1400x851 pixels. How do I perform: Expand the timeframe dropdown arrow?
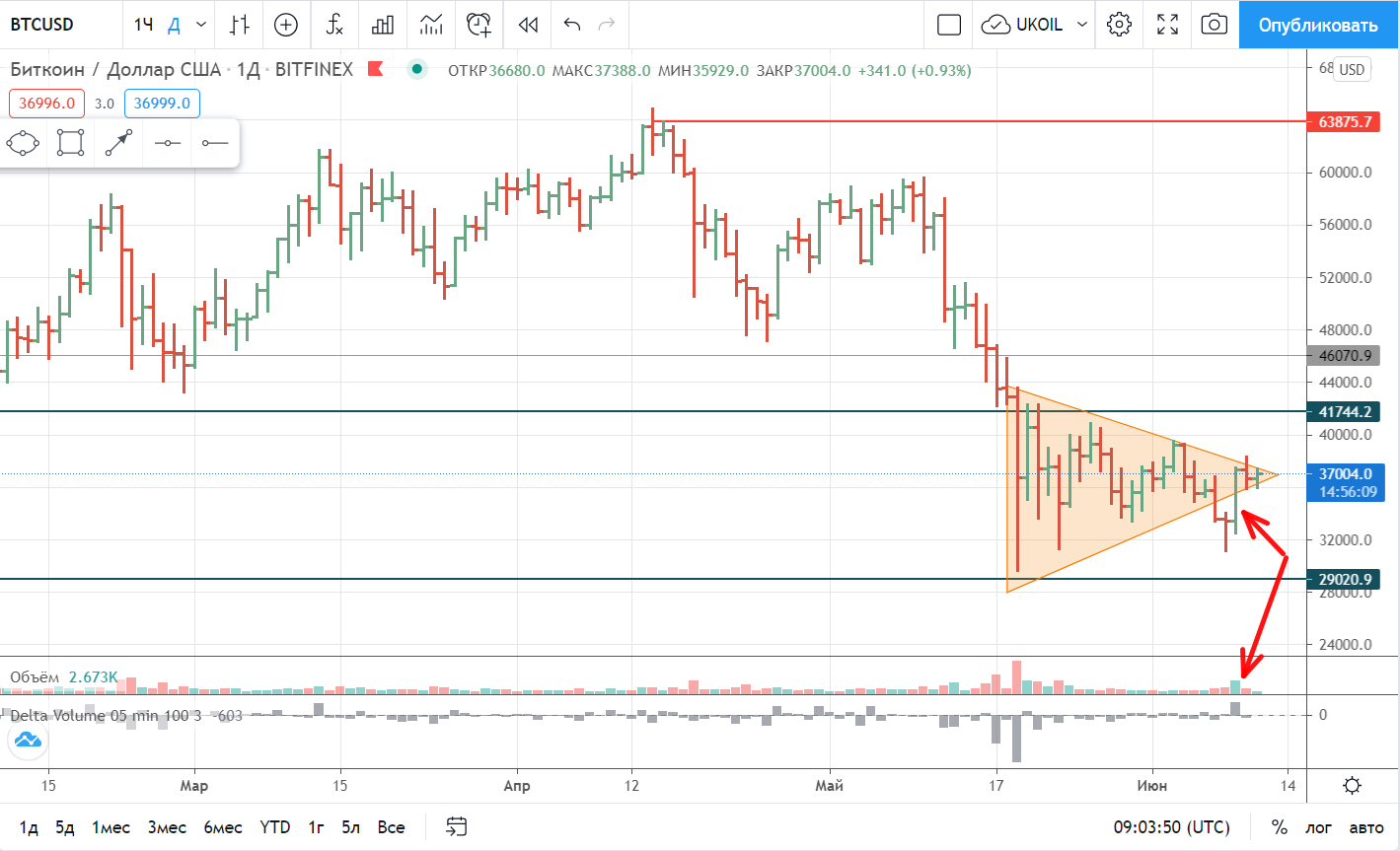201,25
